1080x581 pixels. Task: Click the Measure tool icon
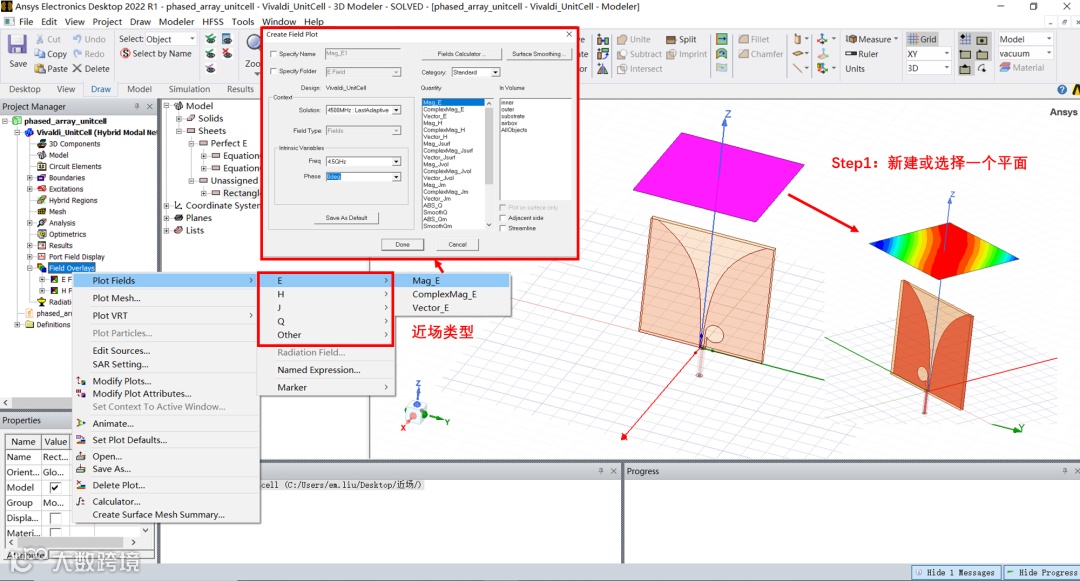[x=851, y=39]
